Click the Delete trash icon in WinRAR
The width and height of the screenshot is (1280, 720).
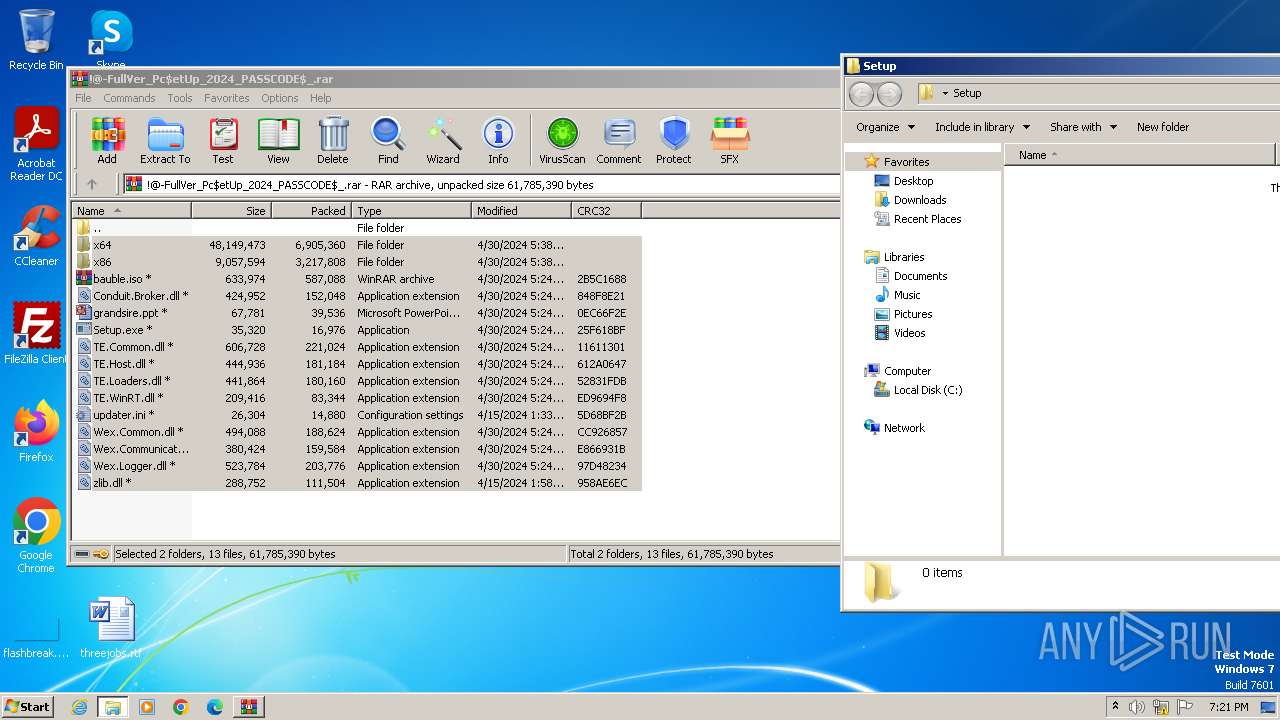coord(333,141)
